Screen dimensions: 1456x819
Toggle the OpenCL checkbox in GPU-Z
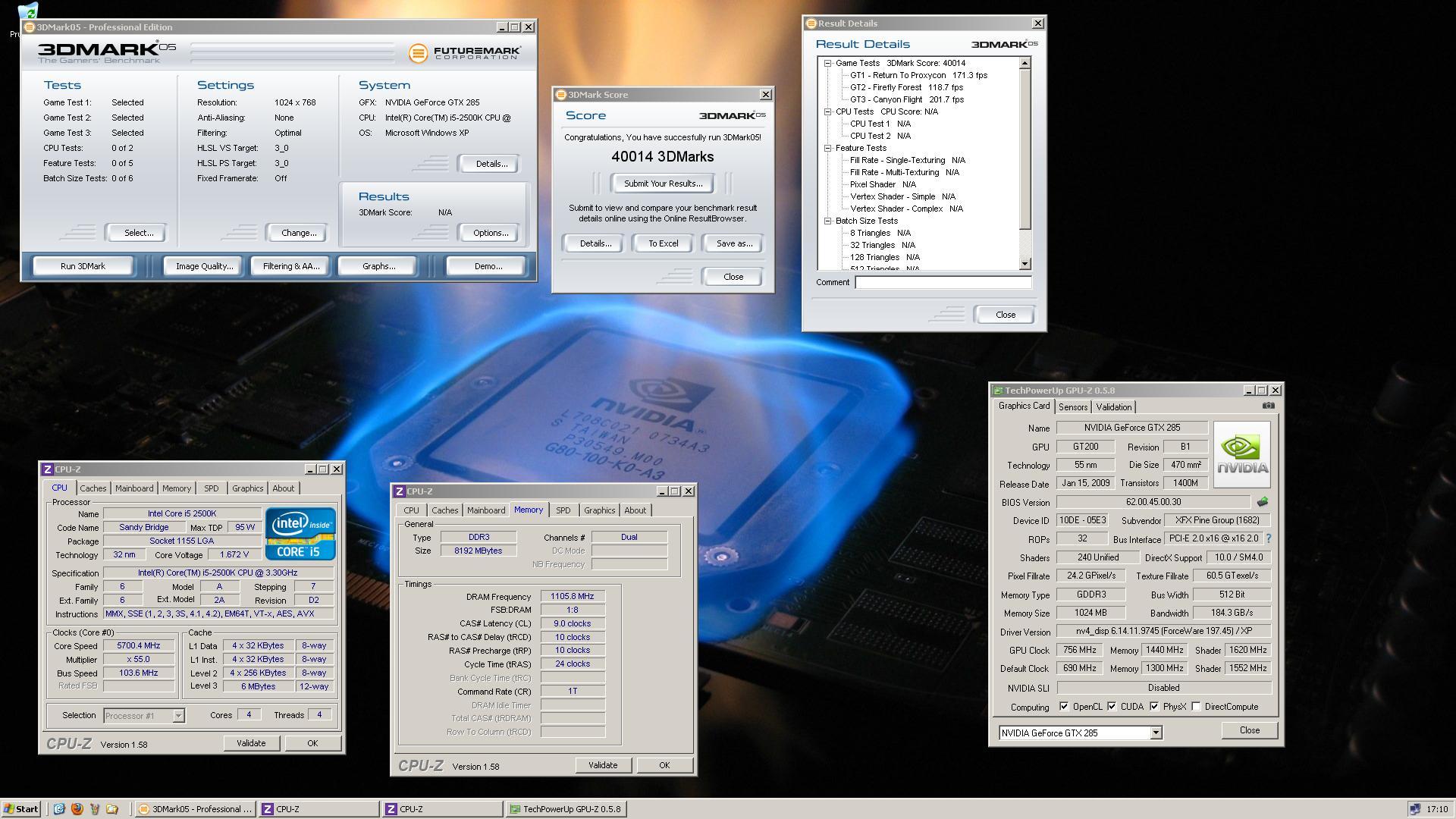(1064, 707)
